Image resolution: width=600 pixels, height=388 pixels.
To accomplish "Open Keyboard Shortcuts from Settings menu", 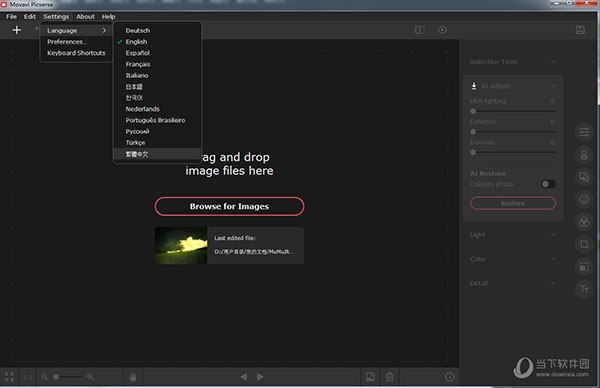I will pyautogui.click(x=76, y=53).
